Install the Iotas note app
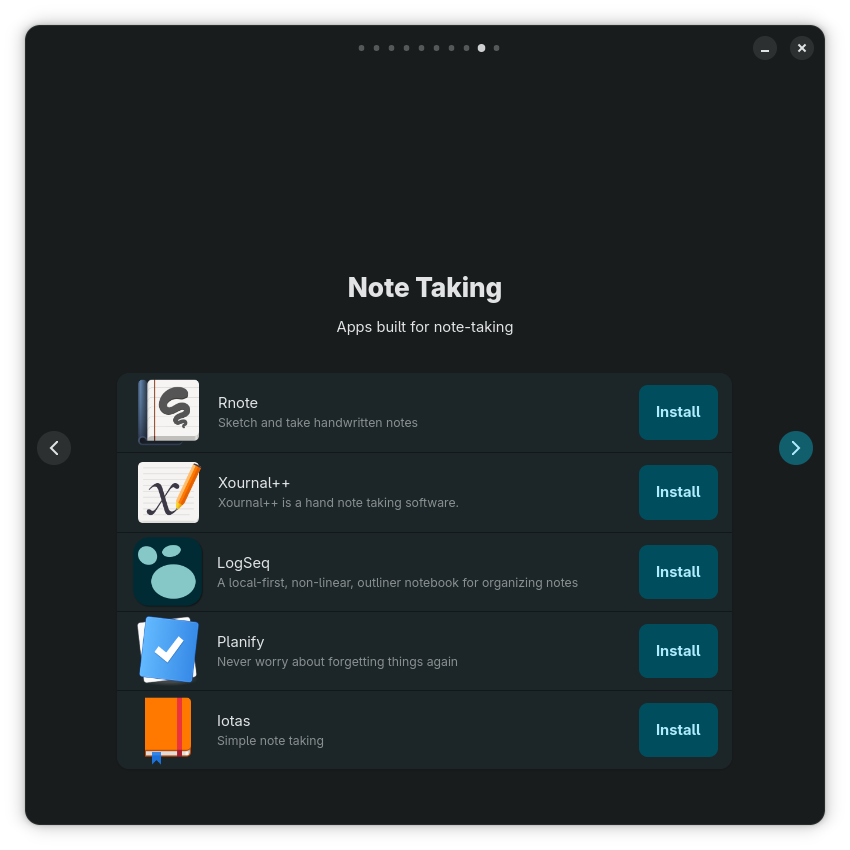Image resolution: width=850 pixels, height=850 pixels. click(678, 730)
